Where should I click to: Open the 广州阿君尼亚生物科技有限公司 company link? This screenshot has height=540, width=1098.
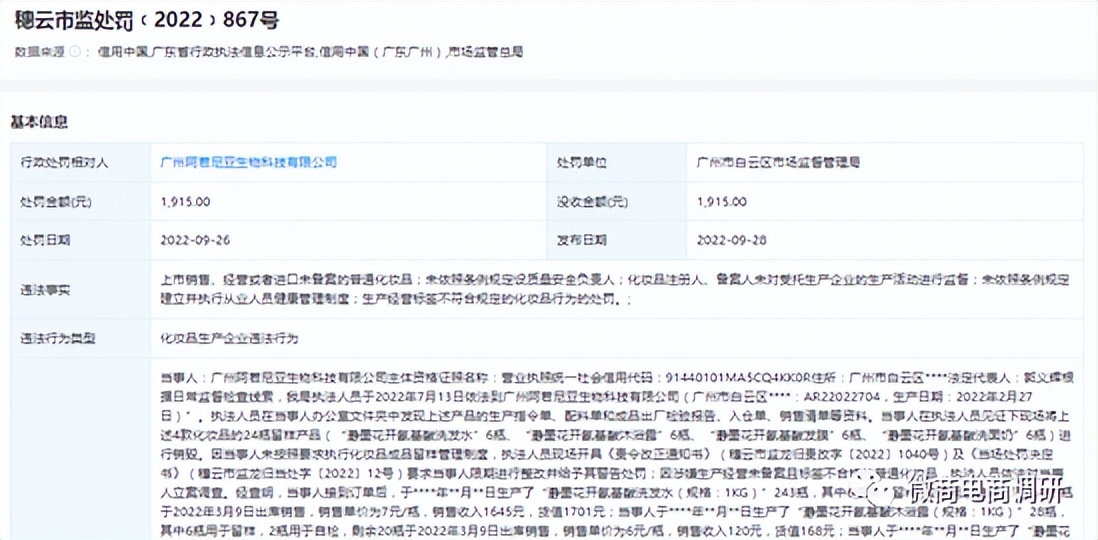pyautogui.click(x=249, y=162)
